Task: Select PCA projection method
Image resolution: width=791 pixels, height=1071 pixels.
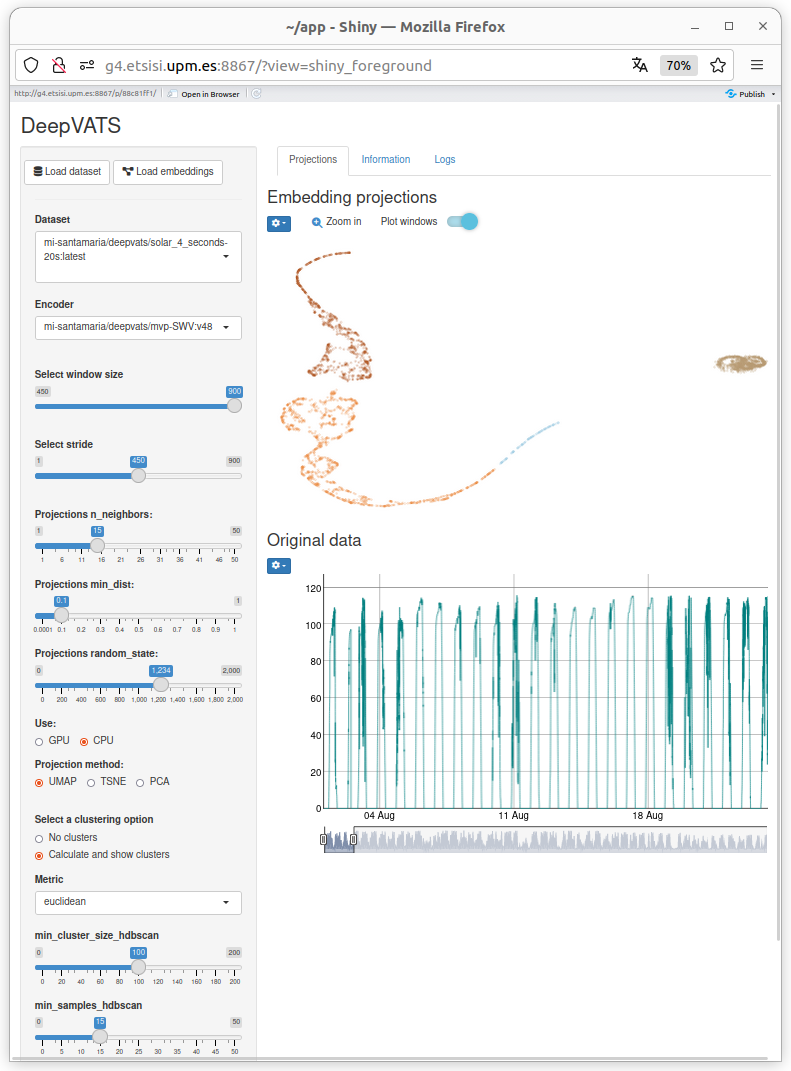Action: [140, 783]
